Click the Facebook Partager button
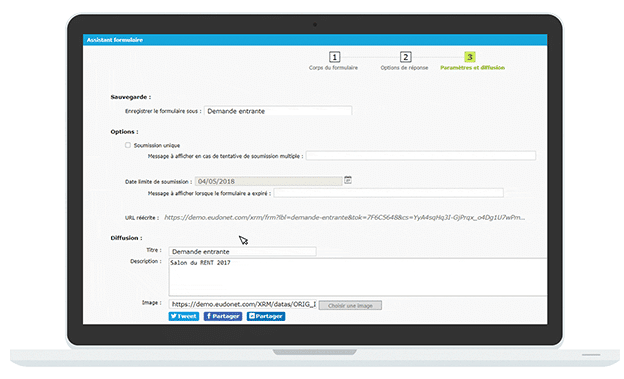 click(223, 316)
